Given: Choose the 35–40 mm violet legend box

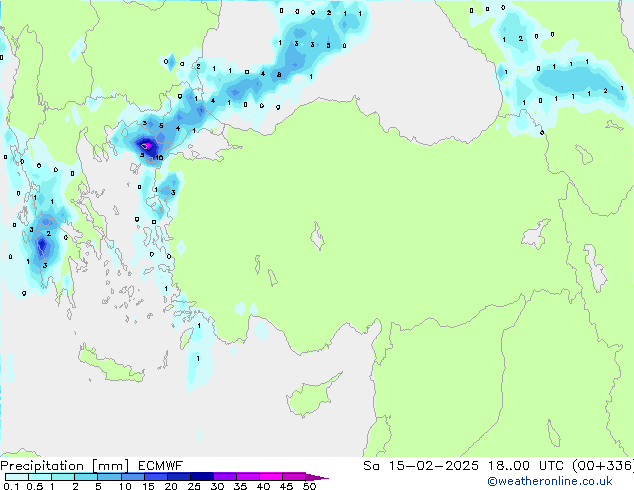Looking at the screenshot, I should point(247,477).
